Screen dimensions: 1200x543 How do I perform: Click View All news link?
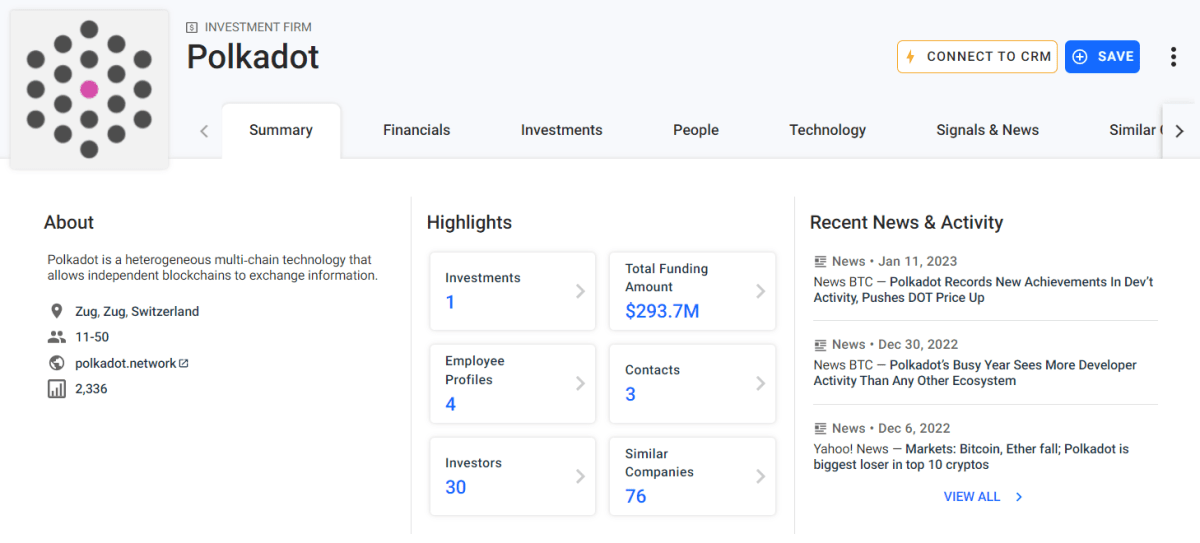972,497
